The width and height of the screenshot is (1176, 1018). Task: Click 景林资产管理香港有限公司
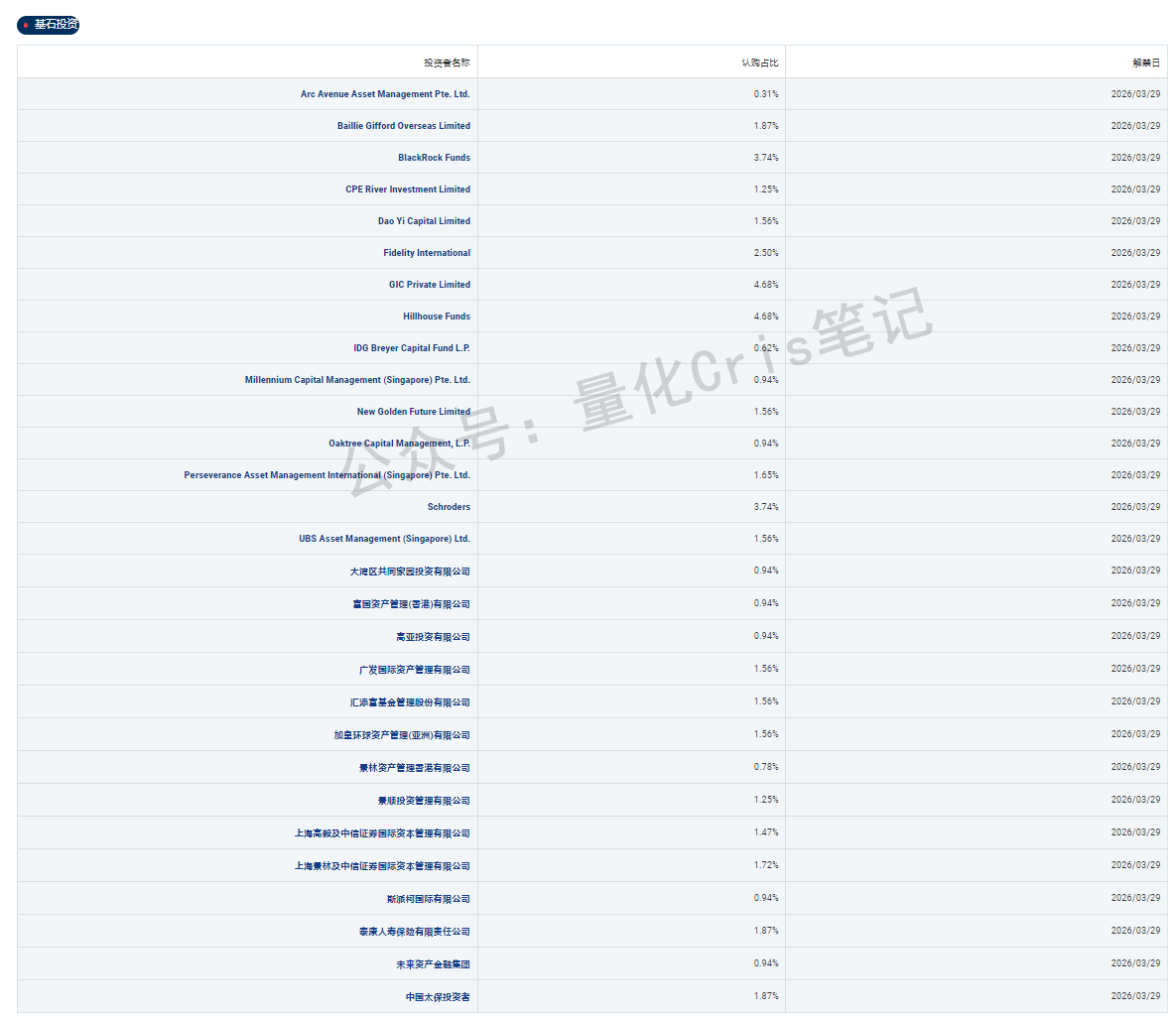pos(415,768)
